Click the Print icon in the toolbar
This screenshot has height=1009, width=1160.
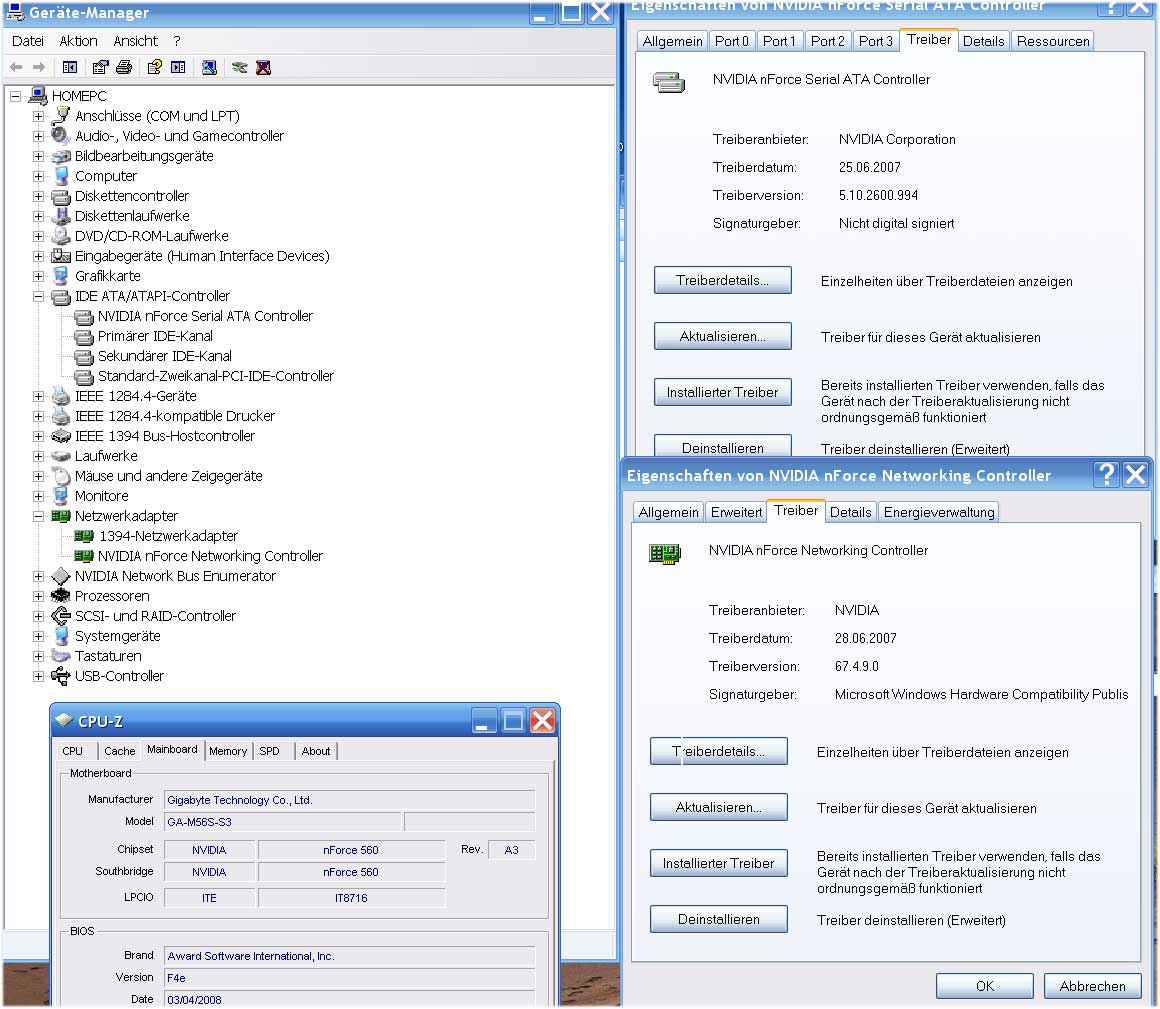[124, 67]
